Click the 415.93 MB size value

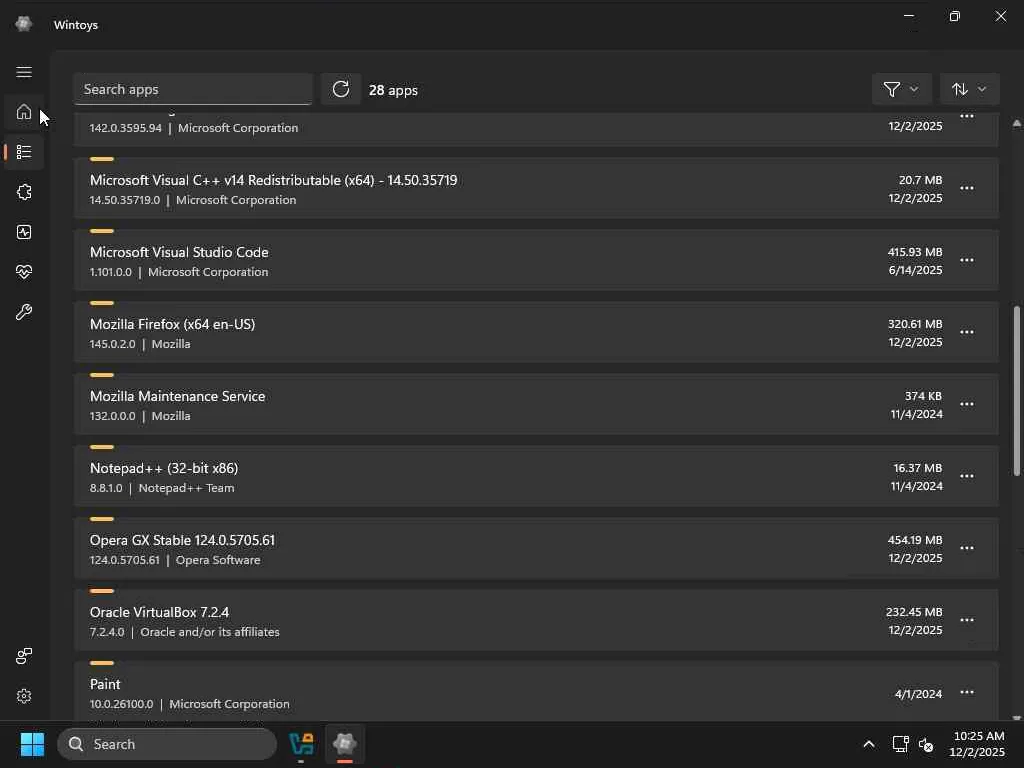pyautogui.click(x=915, y=252)
